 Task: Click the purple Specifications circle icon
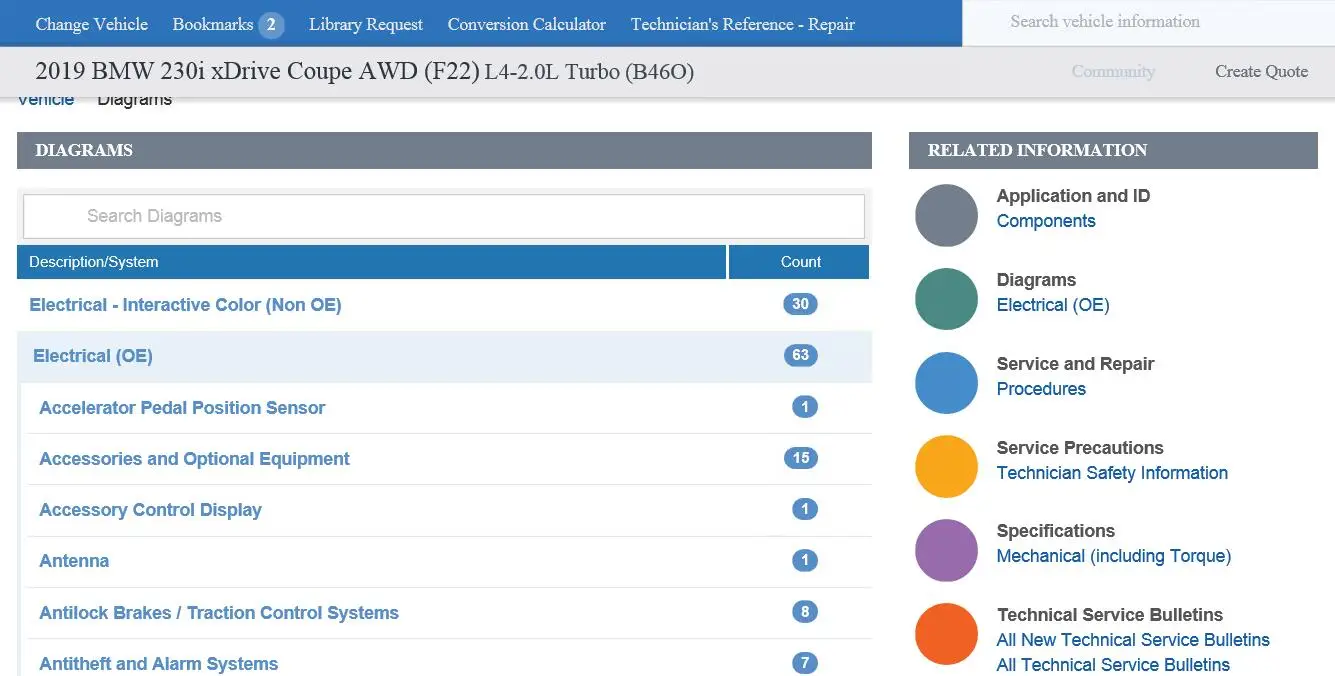946,550
